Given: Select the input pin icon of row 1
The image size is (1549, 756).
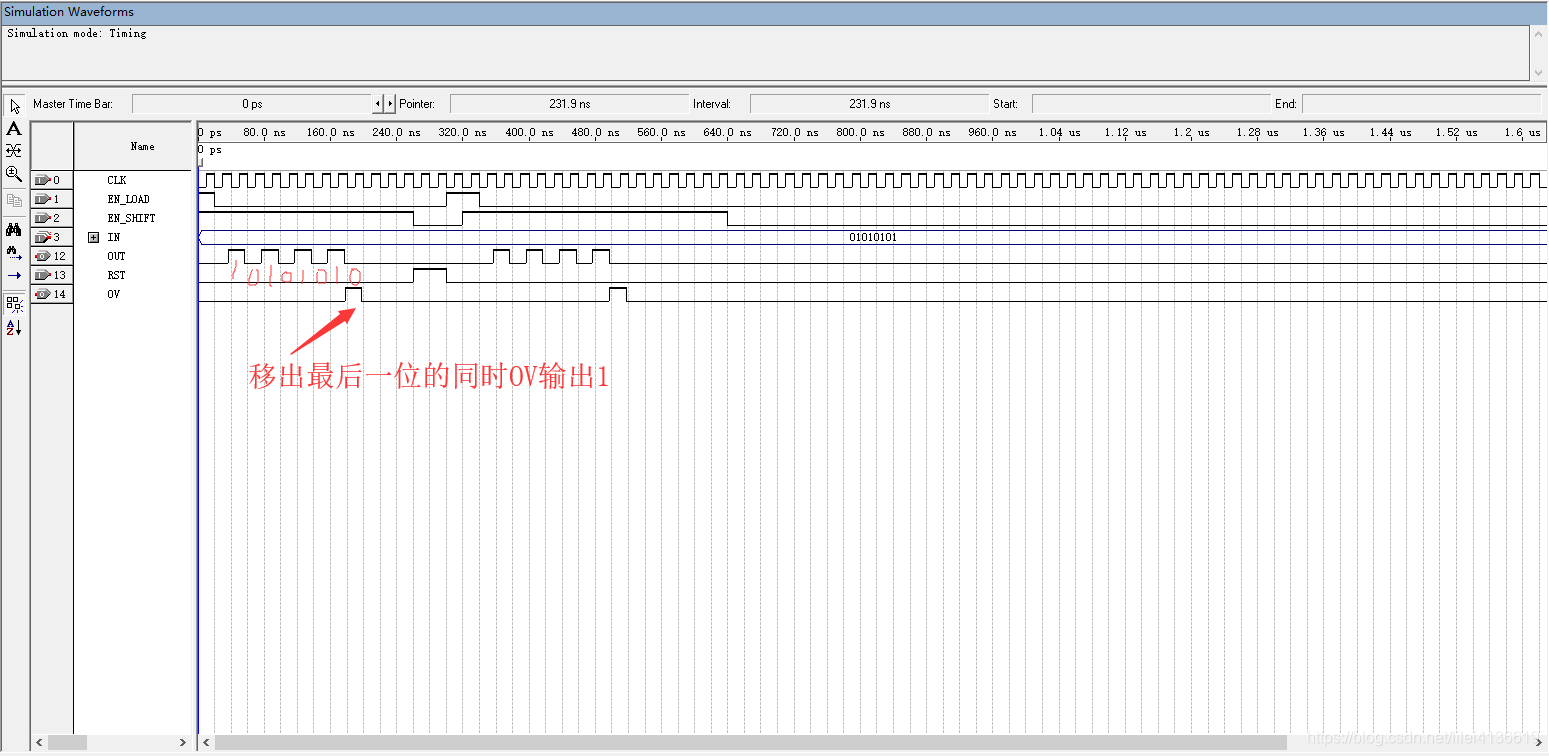Looking at the screenshot, I should [x=42, y=199].
